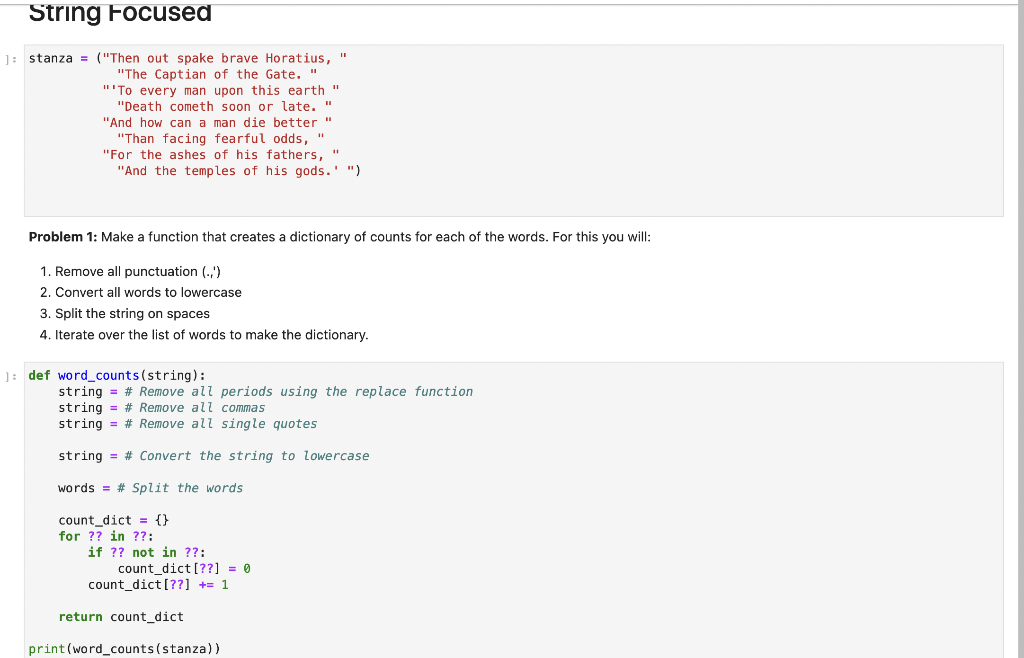Click comment '# Convert the string to lowercase'
The image size is (1024, 658).
point(247,456)
